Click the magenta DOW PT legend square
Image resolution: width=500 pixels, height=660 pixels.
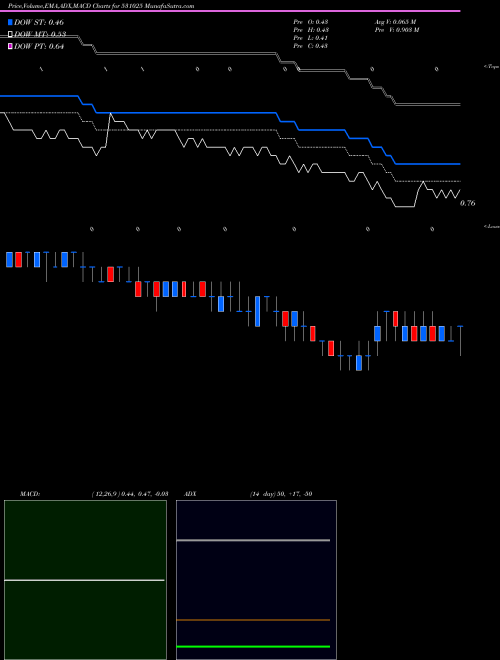pyautogui.click(x=10, y=46)
